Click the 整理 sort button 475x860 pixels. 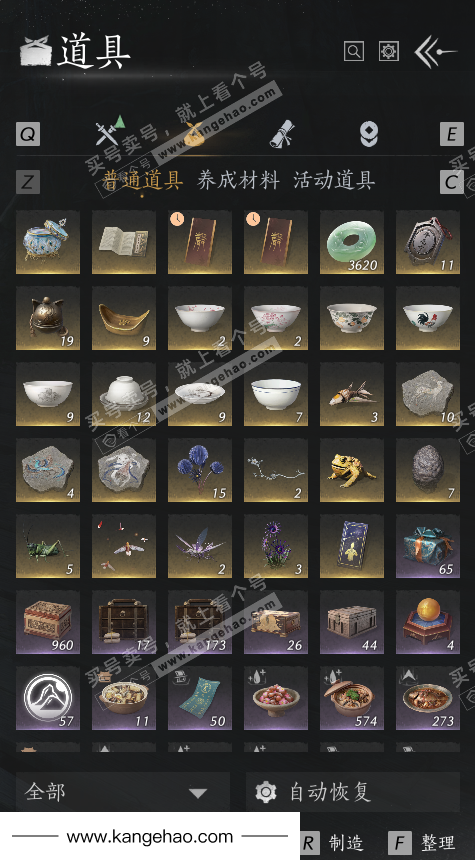[422, 843]
